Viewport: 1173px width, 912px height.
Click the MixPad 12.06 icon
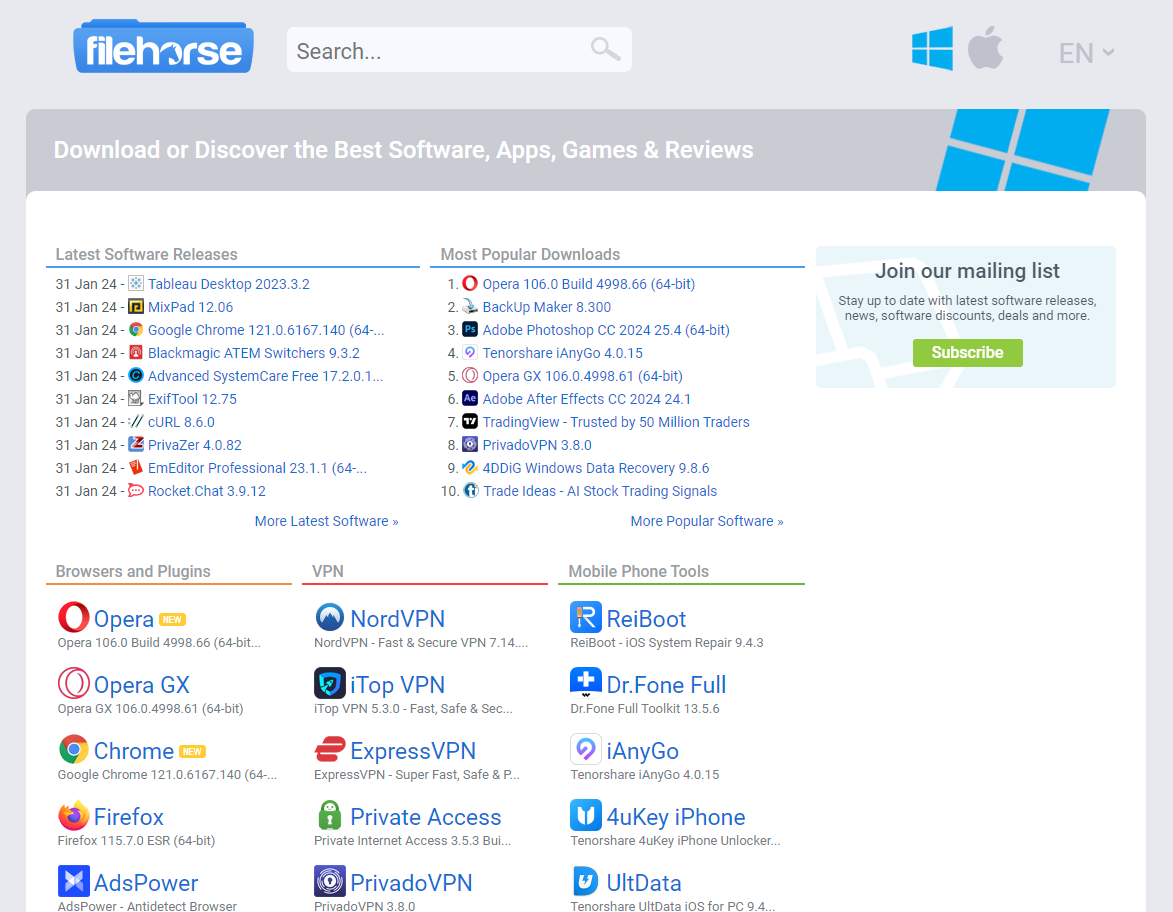click(x=136, y=307)
